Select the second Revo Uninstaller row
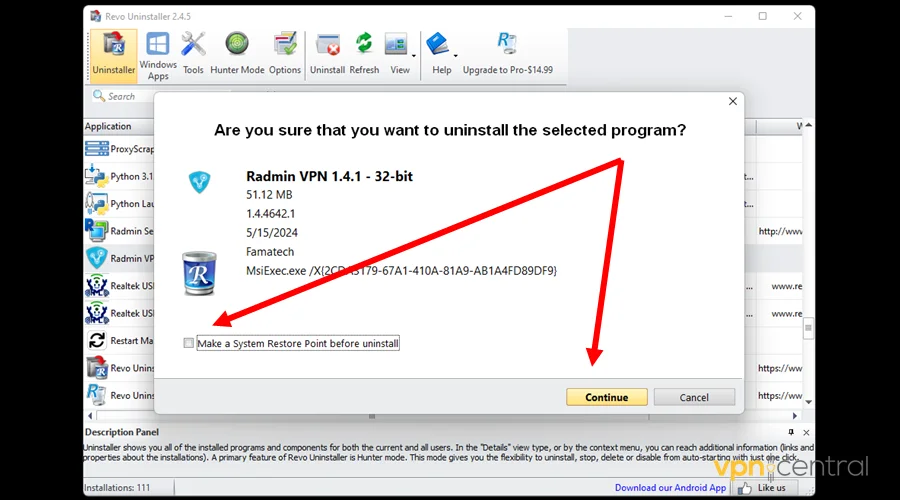 click(x=119, y=396)
